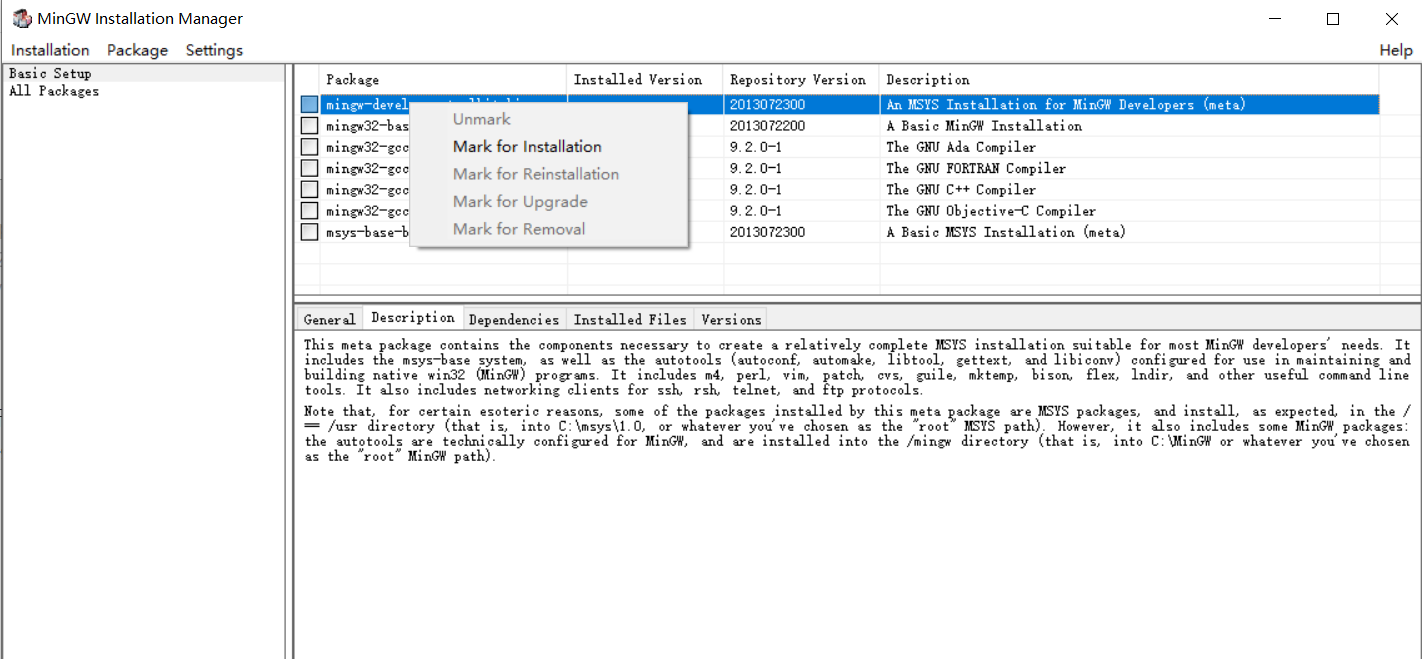Click 'A Basic MSYS Installation (meta)' cell
Screen dimensions: 1422x659
coord(1006,232)
